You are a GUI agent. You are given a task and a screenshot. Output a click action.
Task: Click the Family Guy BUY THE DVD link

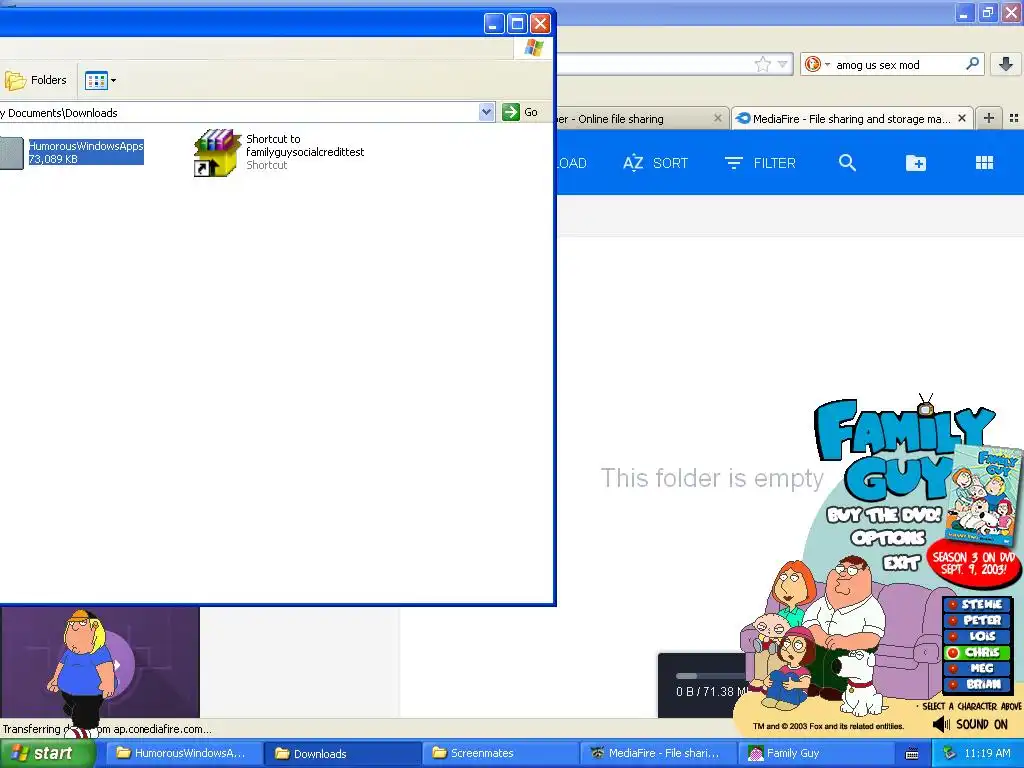[x=884, y=515]
